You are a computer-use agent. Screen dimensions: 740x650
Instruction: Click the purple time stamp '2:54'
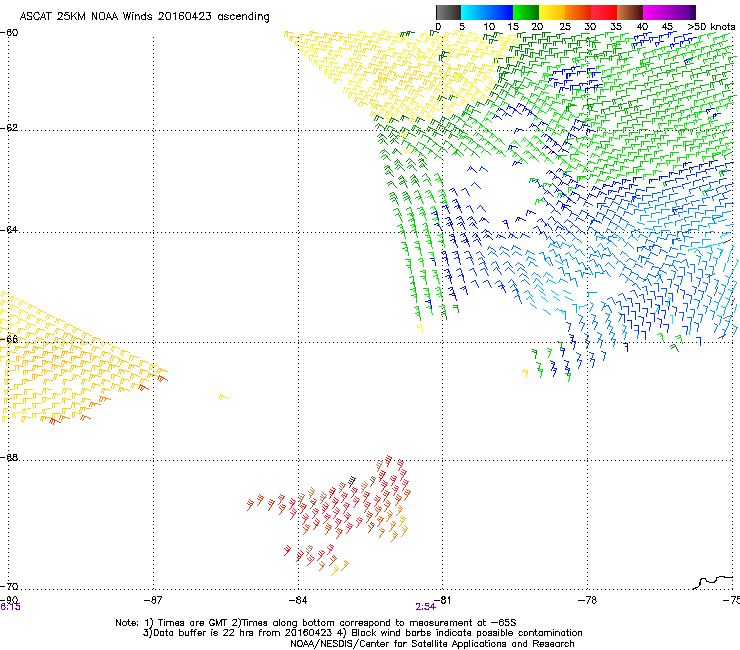coord(425,607)
